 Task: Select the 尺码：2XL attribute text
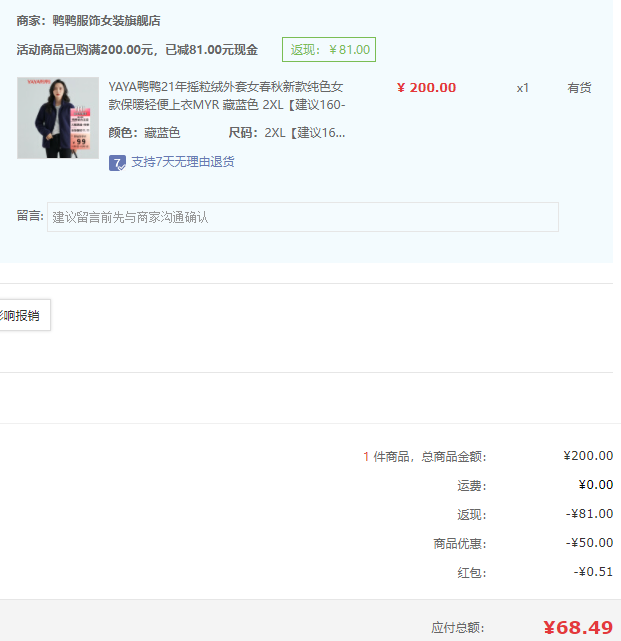[x=287, y=133]
